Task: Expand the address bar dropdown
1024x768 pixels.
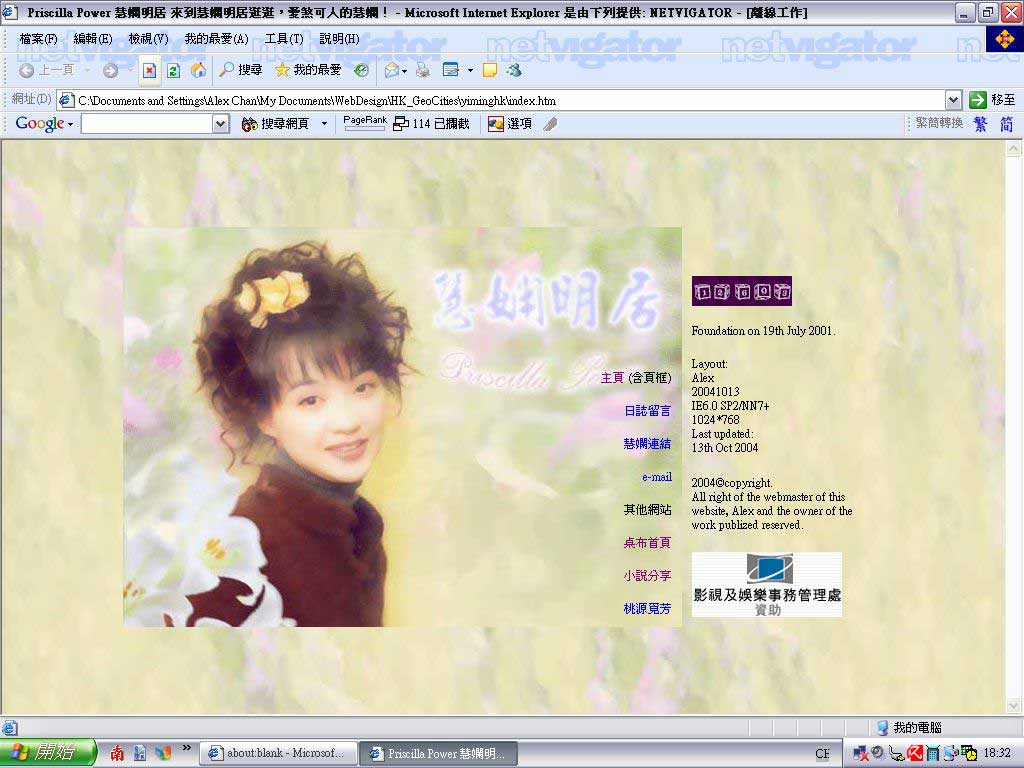Action: [x=953, y=100]
